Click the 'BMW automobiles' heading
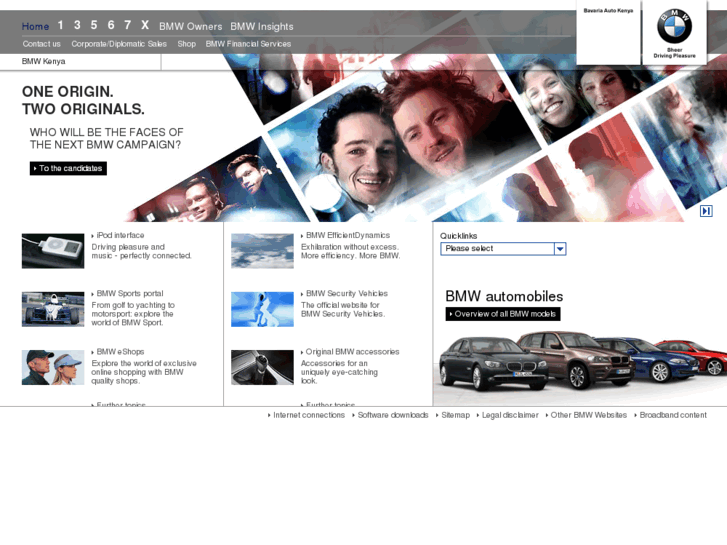This screenshot has width=727, height=545. click(x=504, y=296)
